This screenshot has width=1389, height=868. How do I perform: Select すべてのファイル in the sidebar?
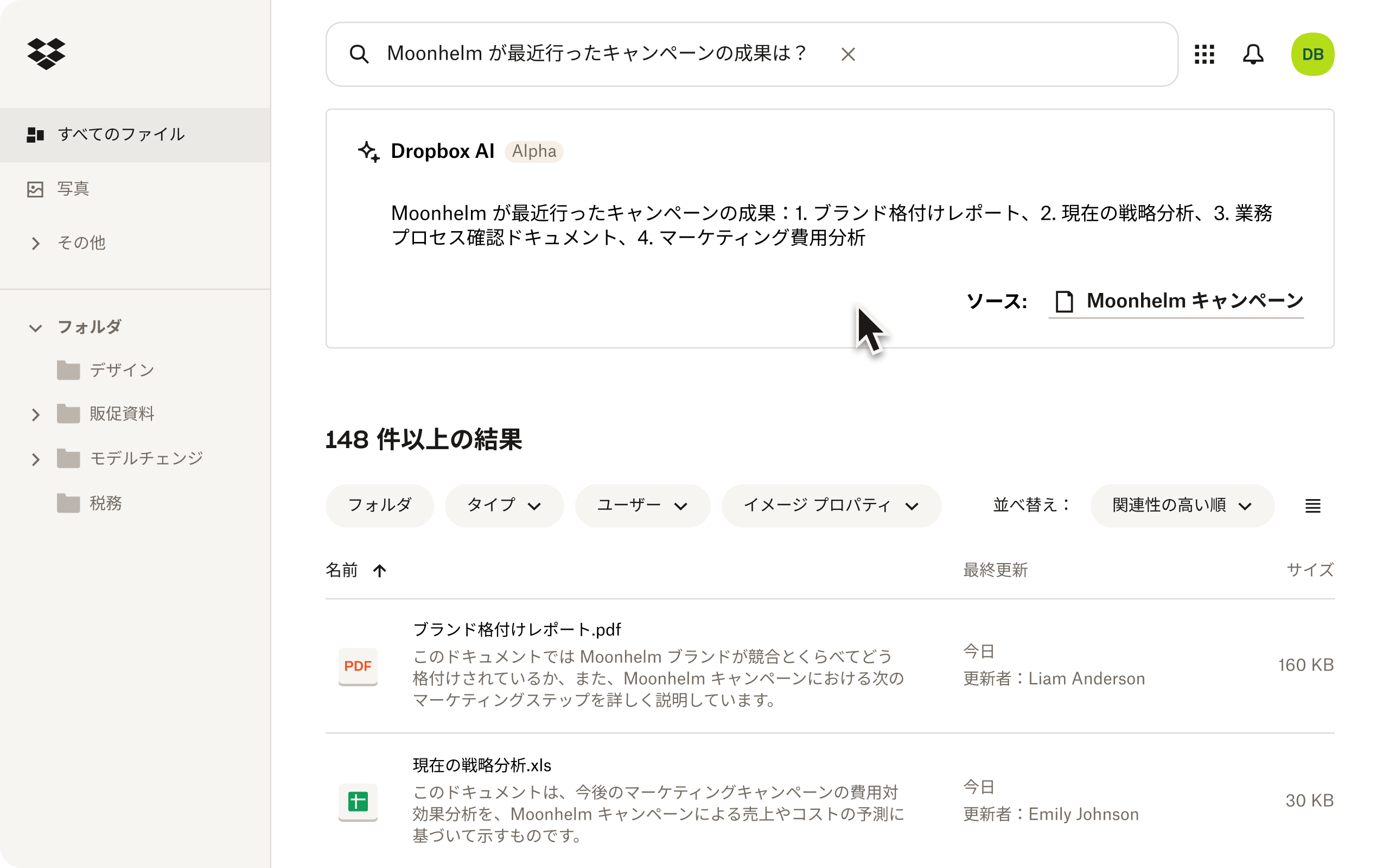point(135,135)
